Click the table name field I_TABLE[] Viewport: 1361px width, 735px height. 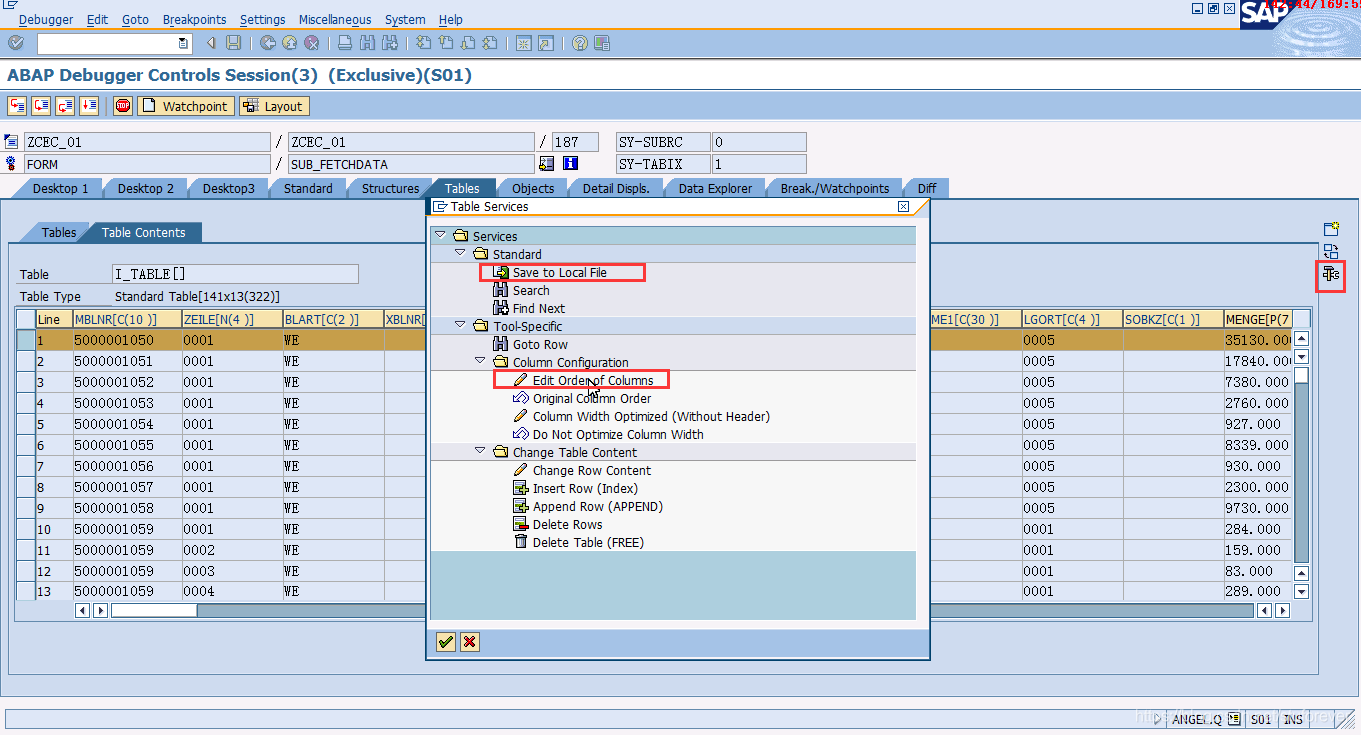pyautogui.click(x=235, y=273)
